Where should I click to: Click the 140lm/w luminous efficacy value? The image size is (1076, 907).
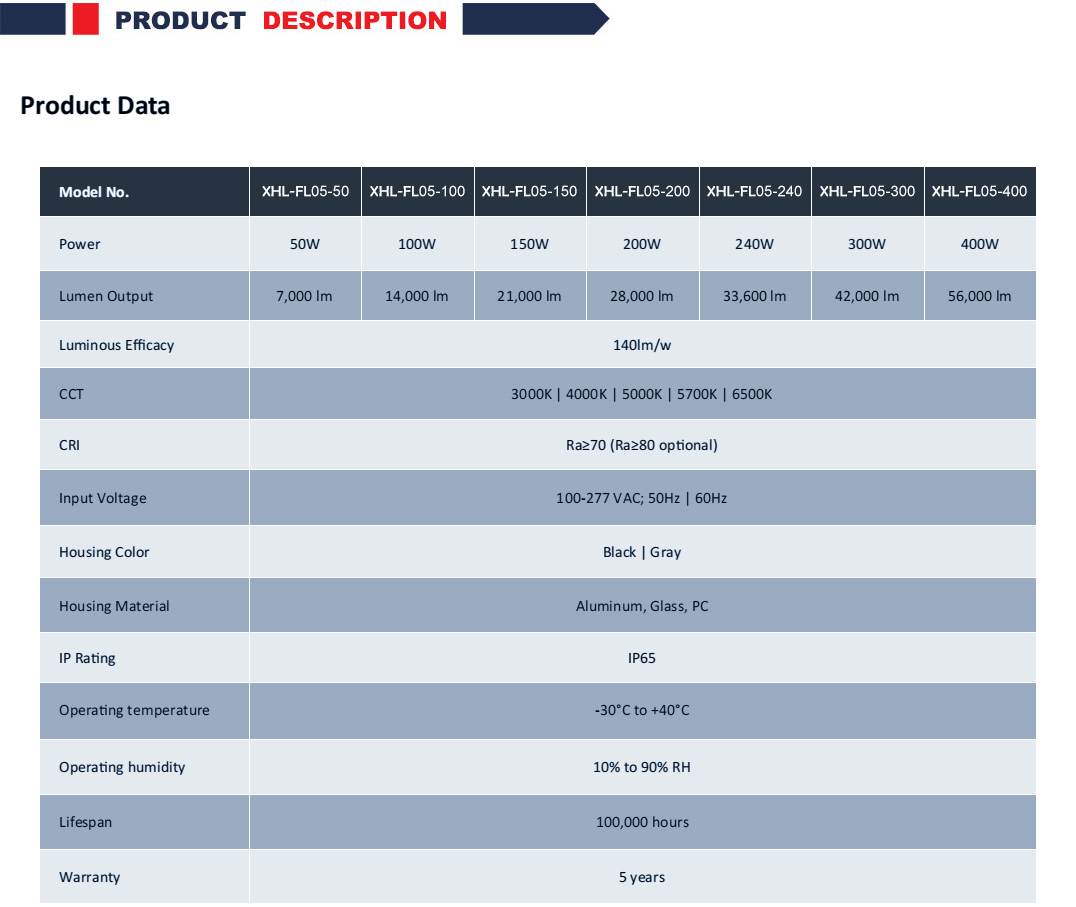pos(642,345)
